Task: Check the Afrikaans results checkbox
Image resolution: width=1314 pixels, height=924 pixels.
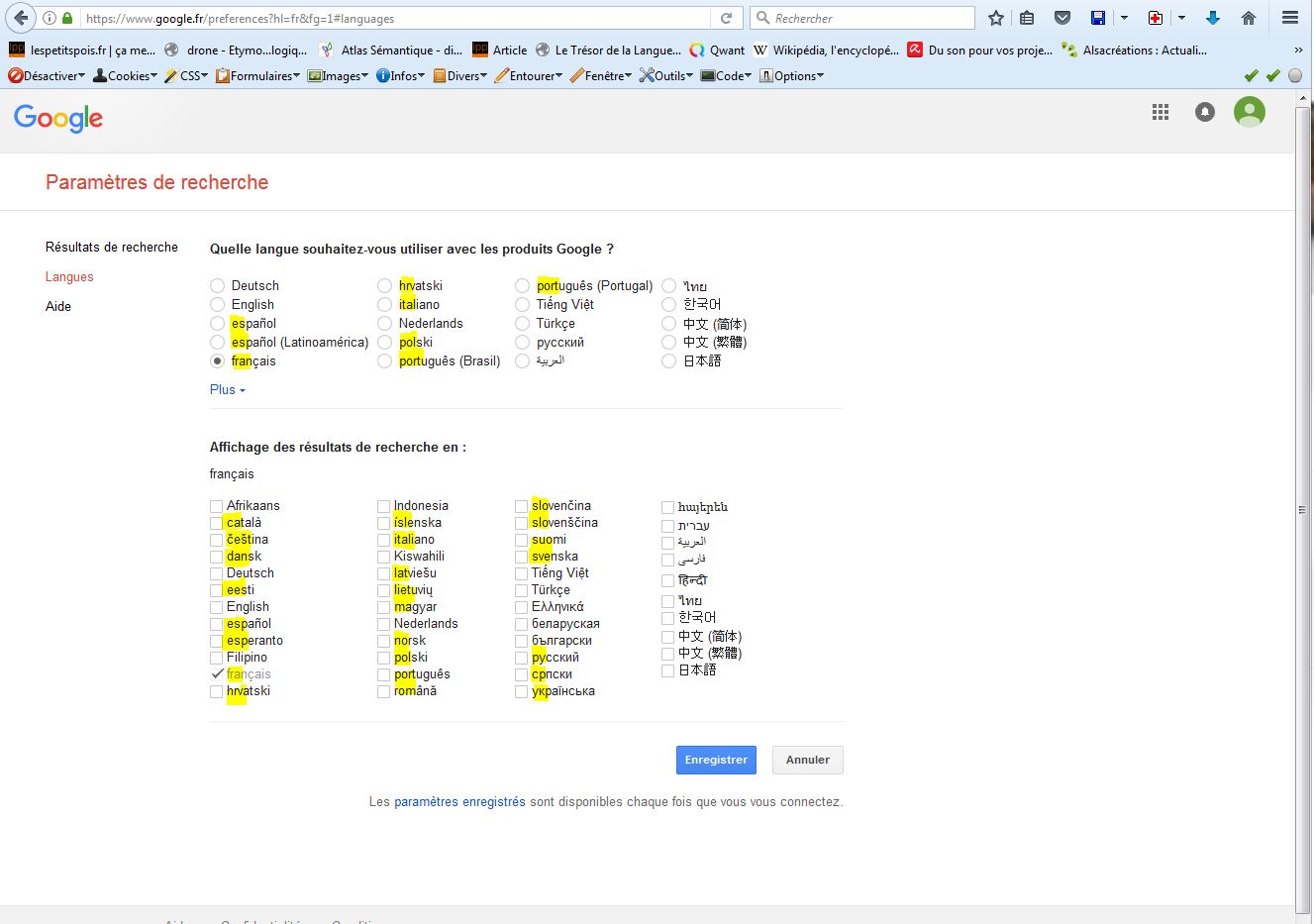Action: tap(217, 506)
